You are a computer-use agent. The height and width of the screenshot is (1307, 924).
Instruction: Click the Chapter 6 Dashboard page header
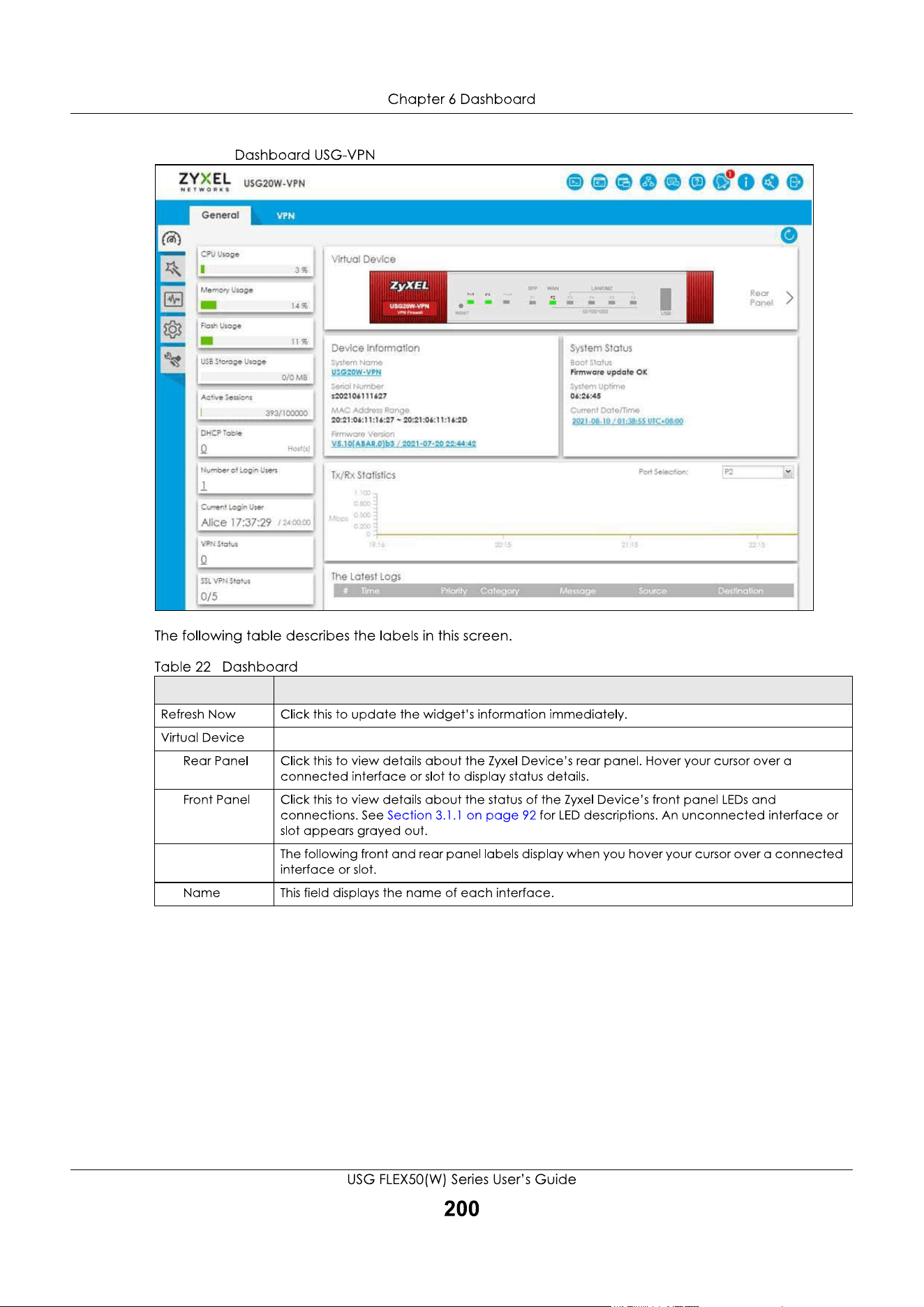coord(462,99)
